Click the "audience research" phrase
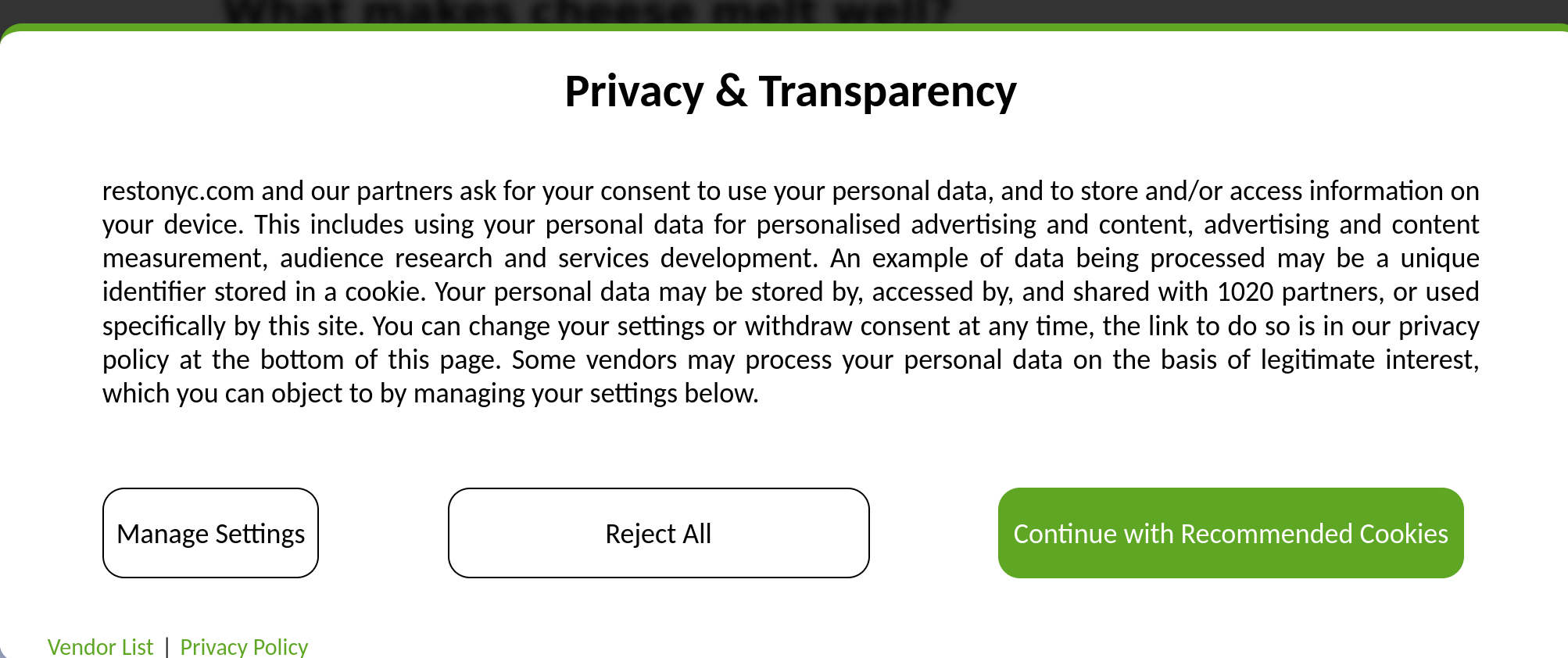This screenshot has width=1568, height=658. [x=386, y=258]
